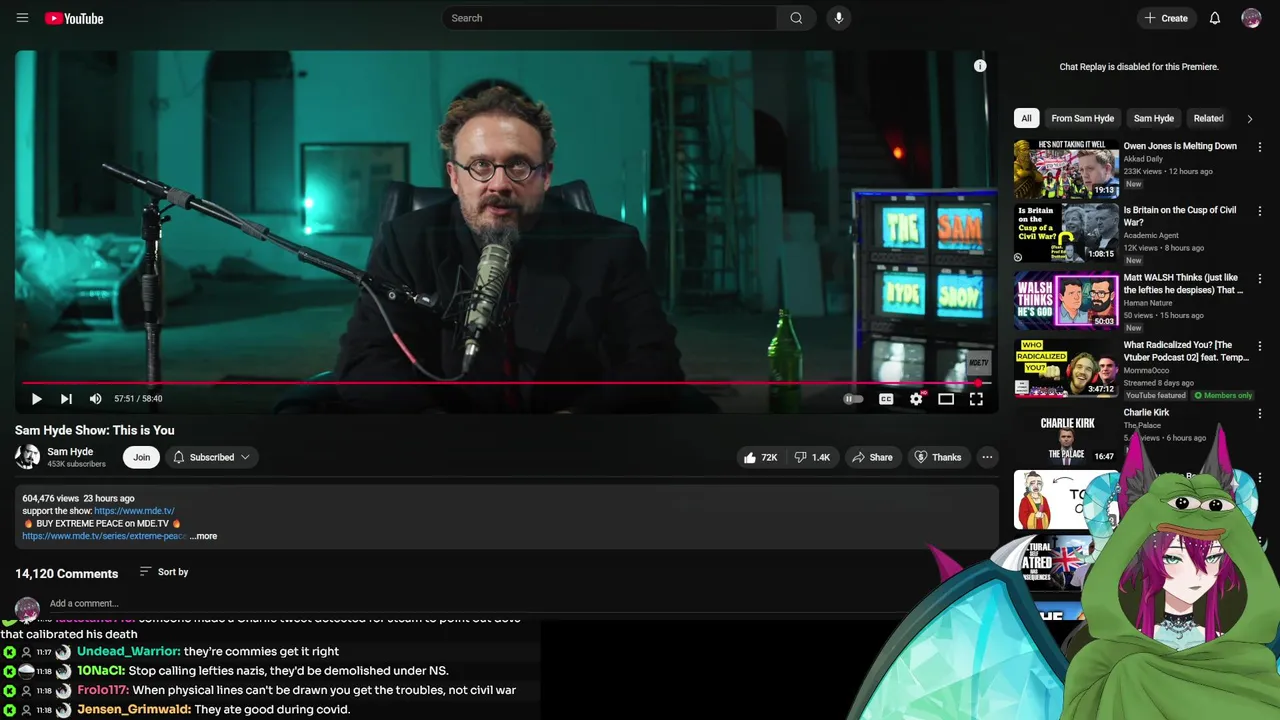The width and height of the screenshot is (1280, 720).
Task: Open the account avatar menu
Action: (x=1251, y=18)
